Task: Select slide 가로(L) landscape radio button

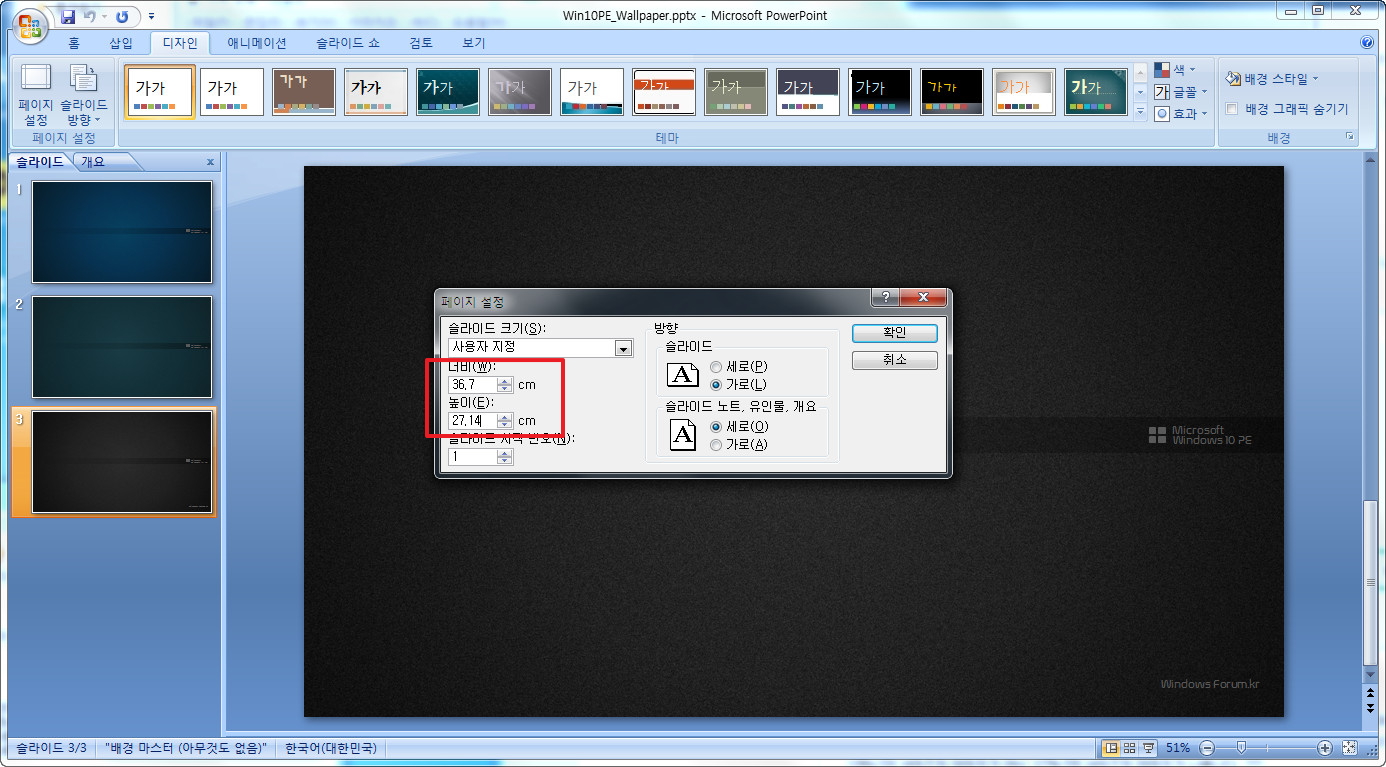Action: click(715, 385)
